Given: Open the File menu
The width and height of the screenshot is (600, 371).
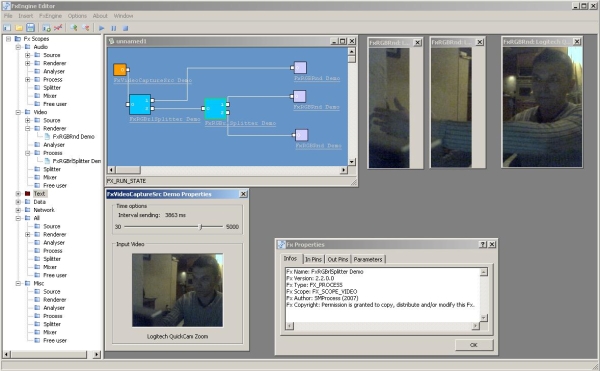Looking at the screenshot, I should pyautogui.click(x=8, y=16).
